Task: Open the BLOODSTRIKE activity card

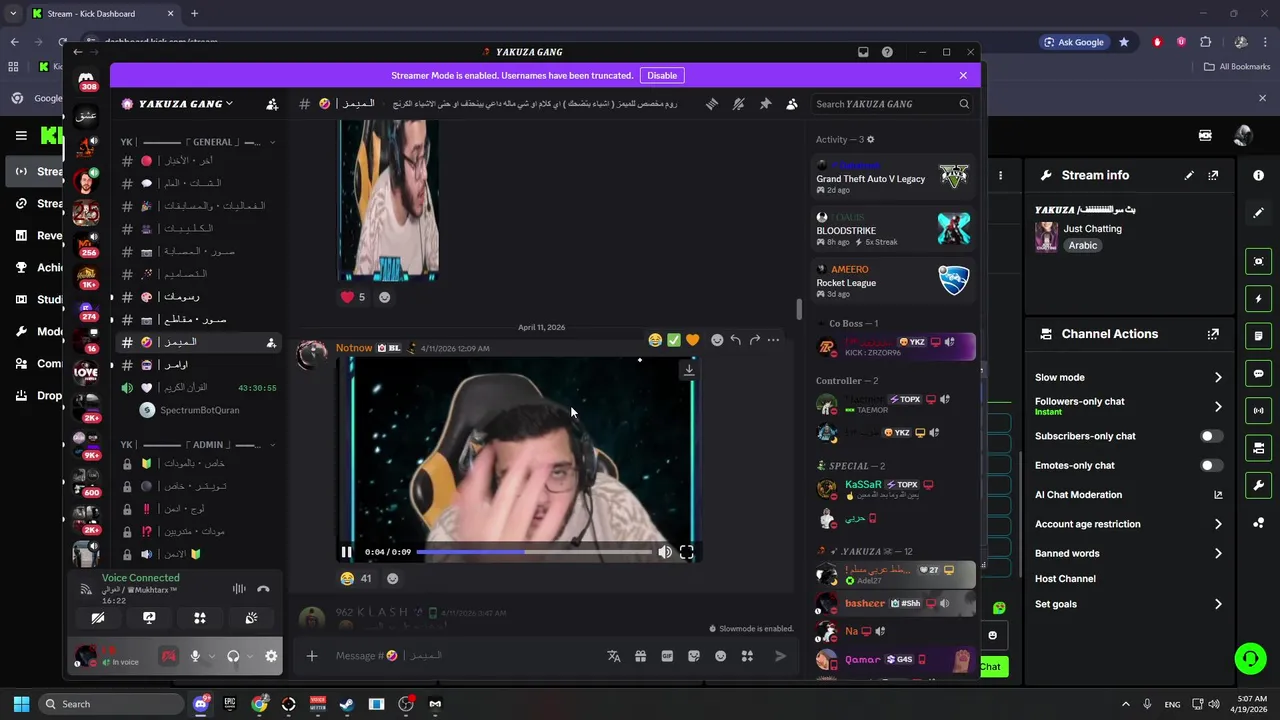Action: point(893,229)
